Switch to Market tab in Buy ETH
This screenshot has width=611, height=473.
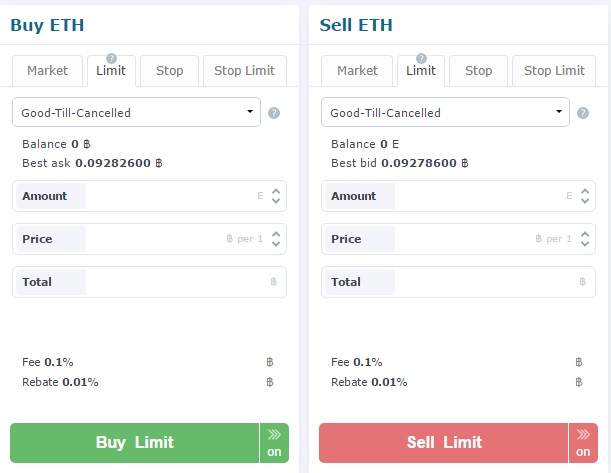click(48, 71)
